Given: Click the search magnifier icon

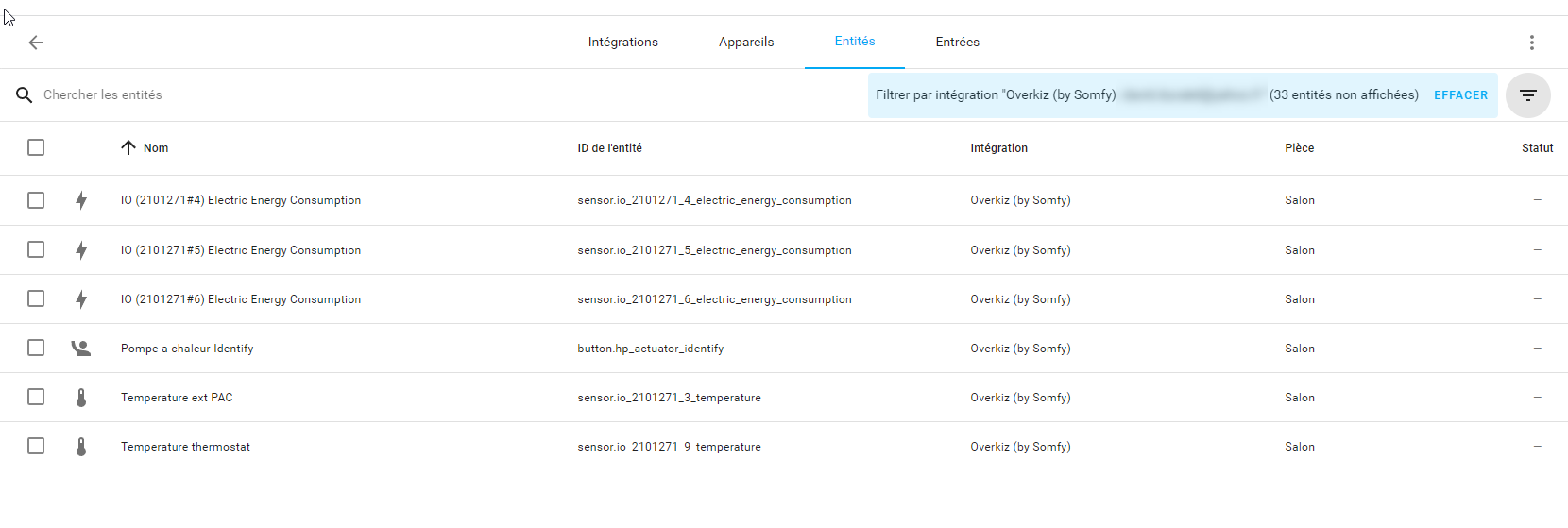Looking at the screenshot, I should (25, 95).
